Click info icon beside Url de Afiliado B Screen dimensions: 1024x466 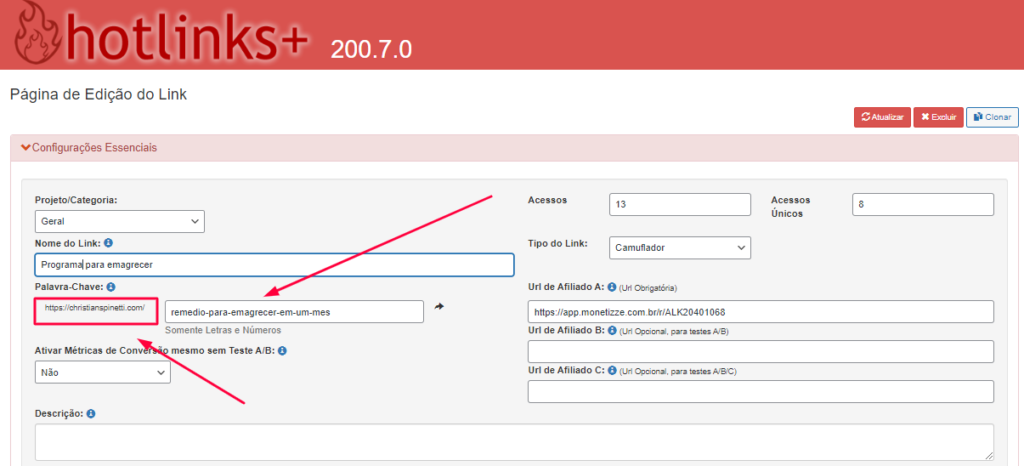pyautogui.click(x=612, y=331)
